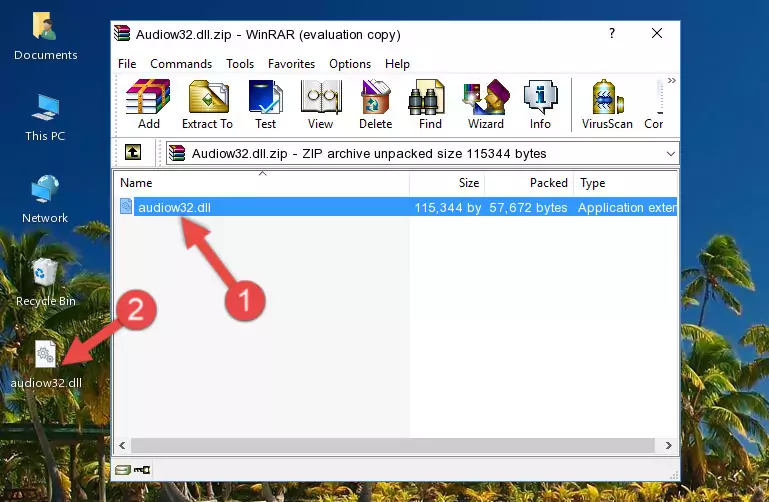Run the VirusScan tool
The width and height of the screenshot is (769, 502).
point(607,104)
